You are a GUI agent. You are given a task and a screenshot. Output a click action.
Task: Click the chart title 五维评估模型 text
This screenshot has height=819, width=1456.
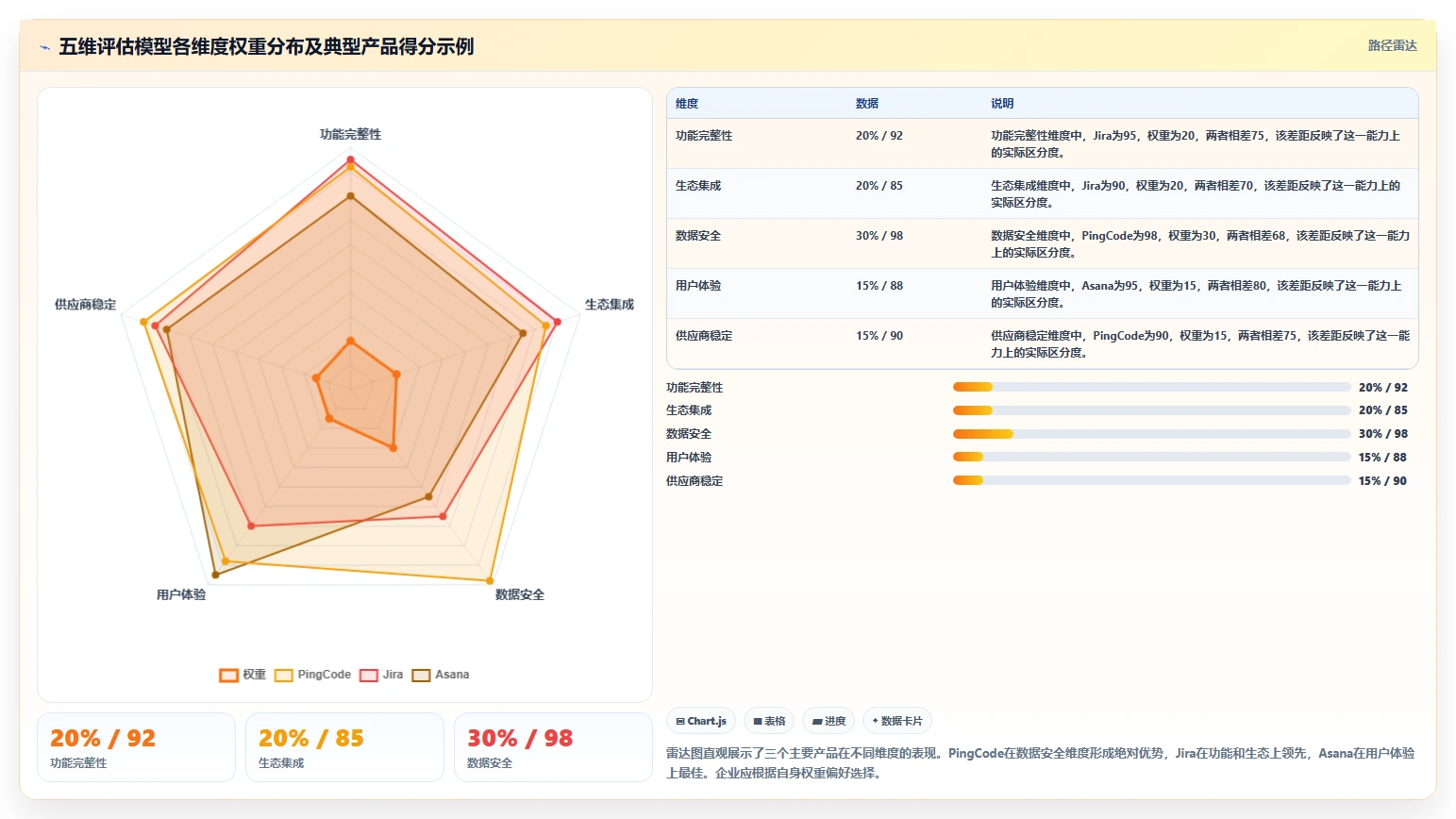[266, 47]
